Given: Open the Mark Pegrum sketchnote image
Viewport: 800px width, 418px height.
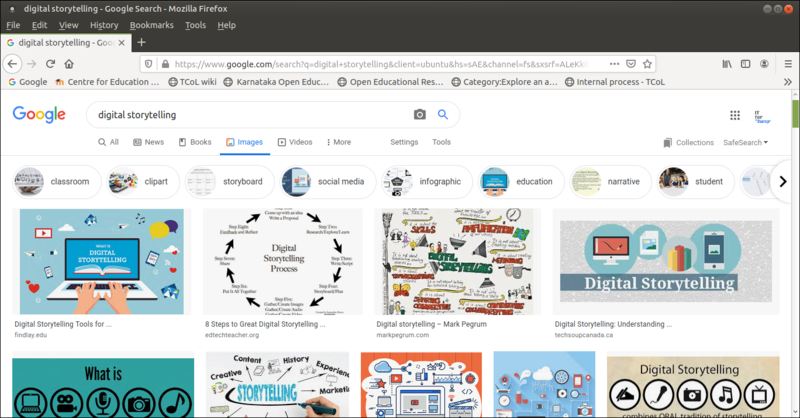Looking at the screenshot, I should point(457,261).
